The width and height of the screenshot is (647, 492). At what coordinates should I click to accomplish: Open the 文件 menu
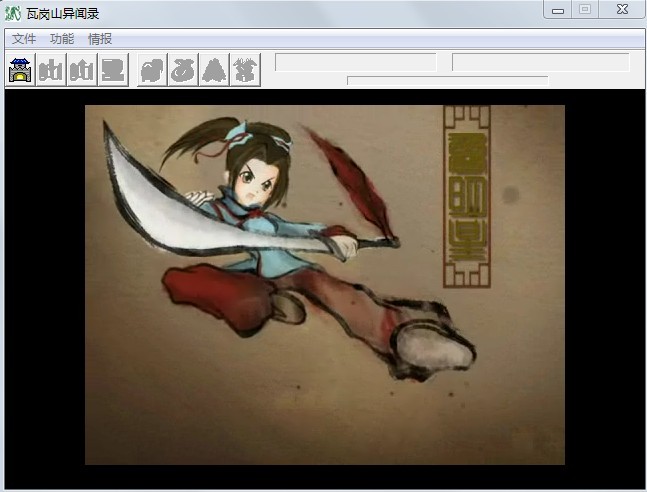(x=24, y=39)
